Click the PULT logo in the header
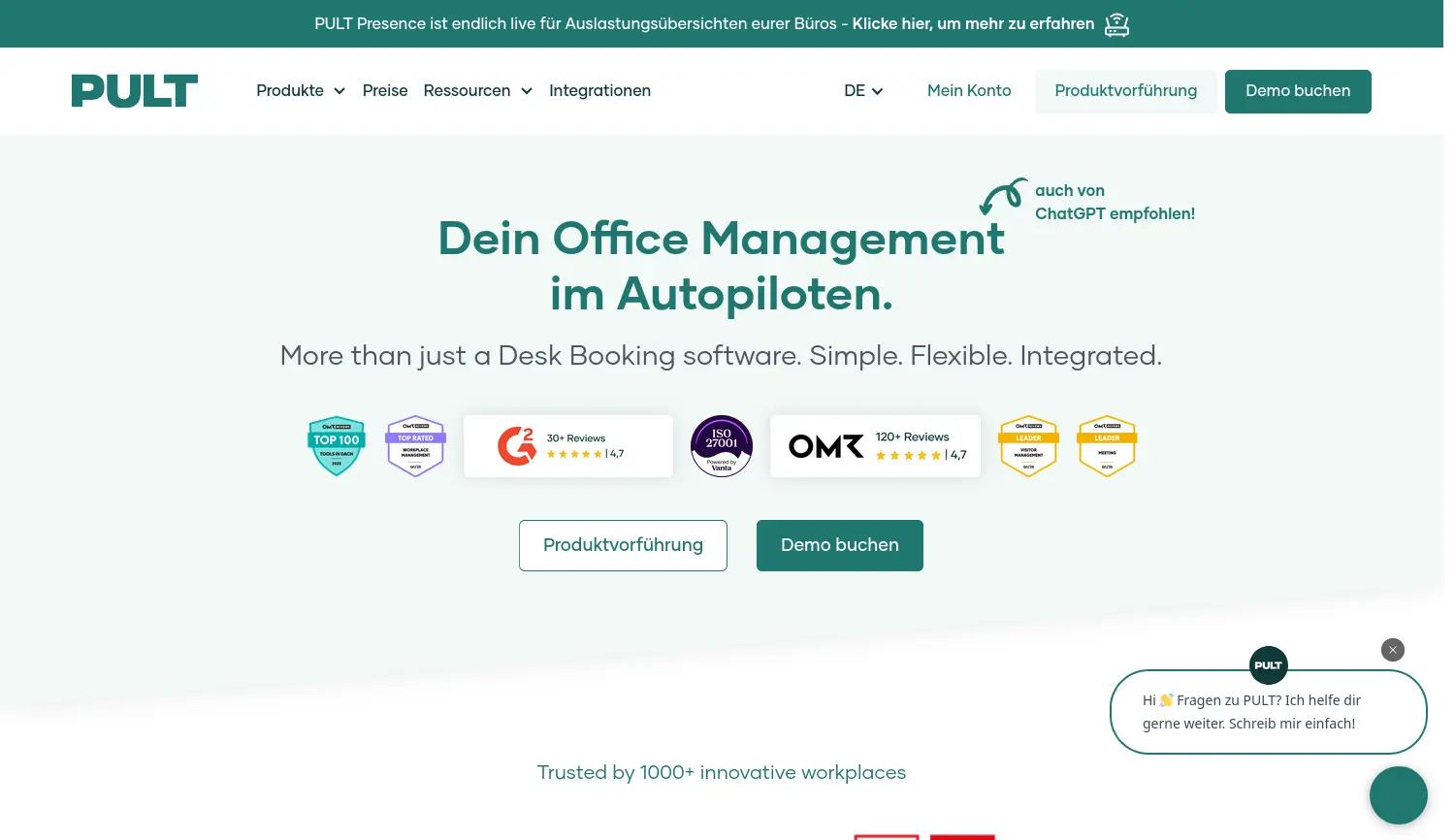The height and width of the screenshot is (840, 1455). (134, 90)
